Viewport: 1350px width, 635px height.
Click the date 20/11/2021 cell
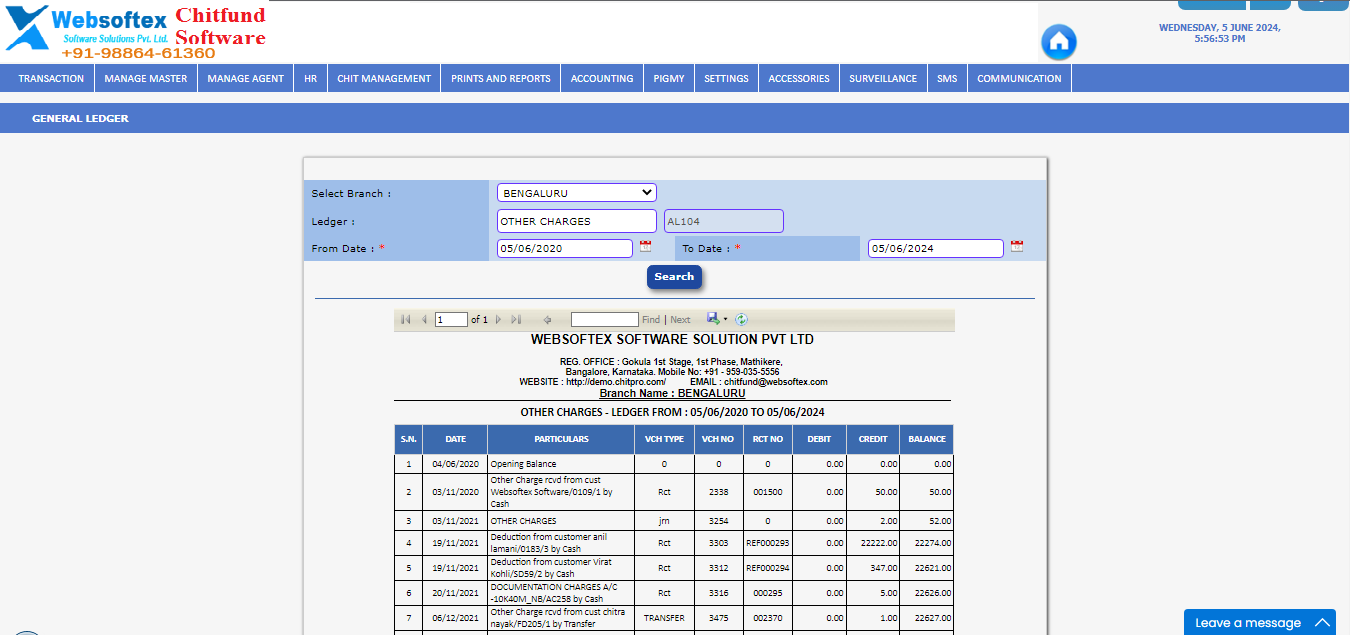(455, 593)
